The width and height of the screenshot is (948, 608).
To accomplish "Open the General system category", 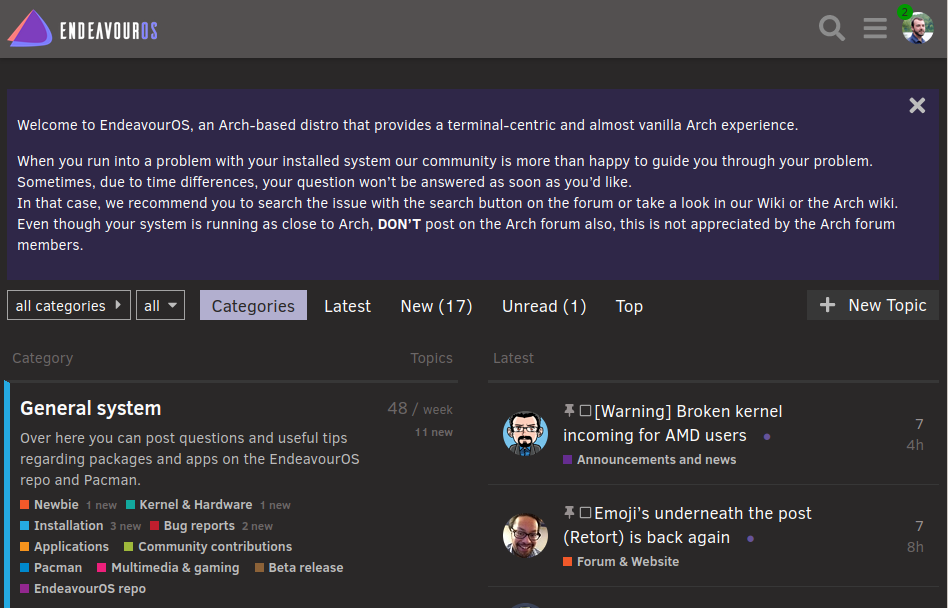I will click(x=91, y=409).
